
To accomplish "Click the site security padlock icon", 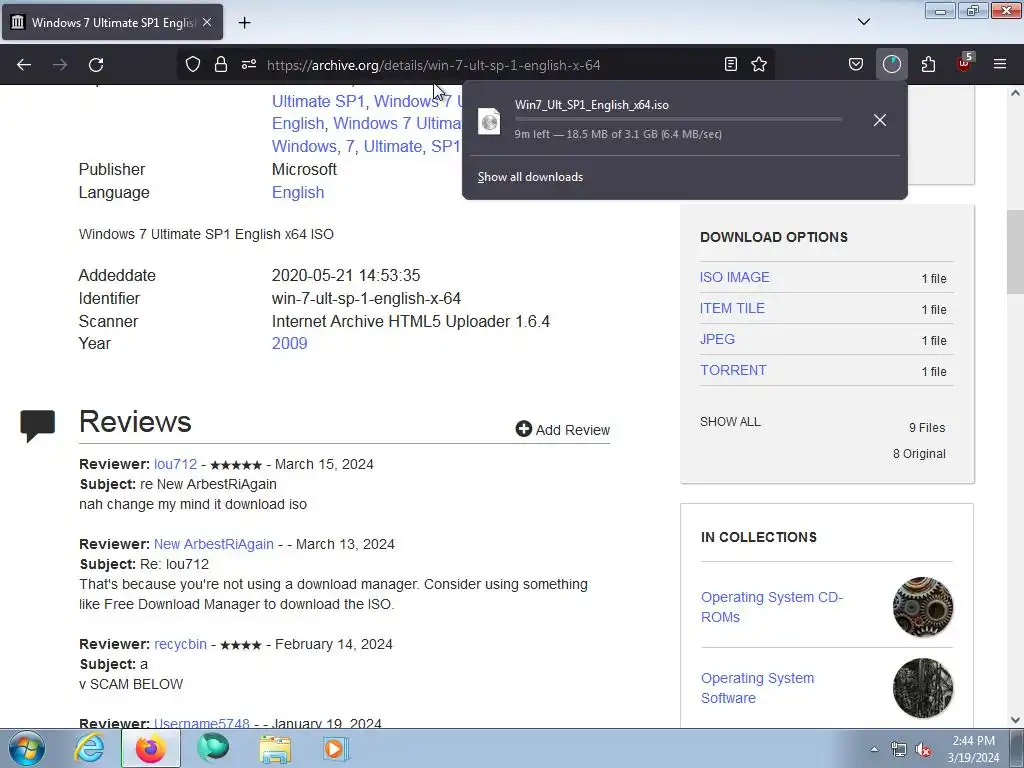I will (x=221, y=64).
